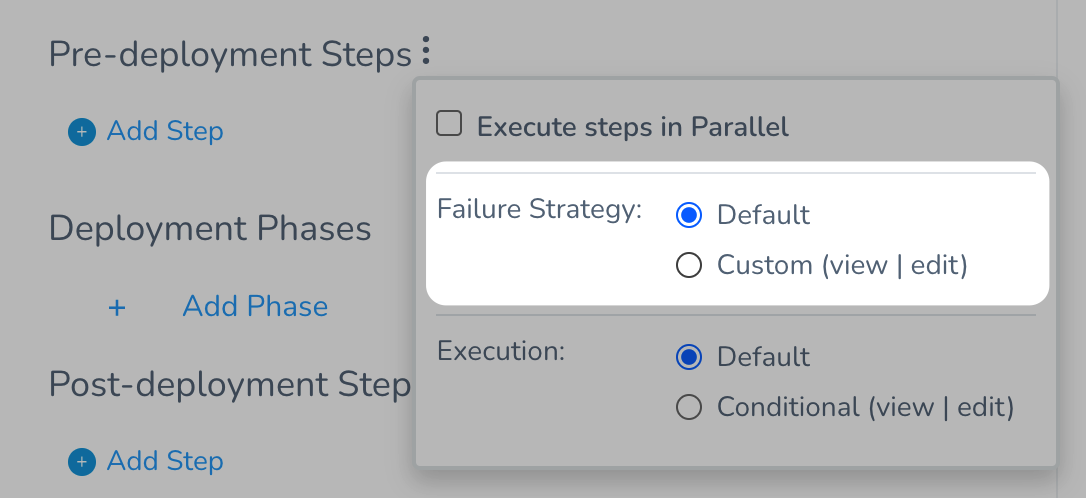Open the Pre-deployment Steps three-dot menu

click(x=426, y=51)
